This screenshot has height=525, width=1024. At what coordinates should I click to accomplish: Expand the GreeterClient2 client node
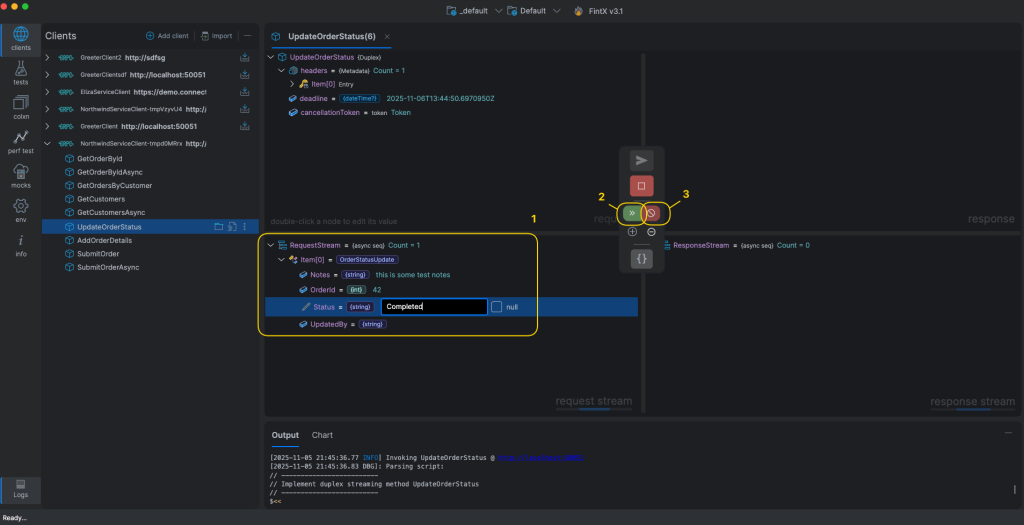[x=47, y=58]
